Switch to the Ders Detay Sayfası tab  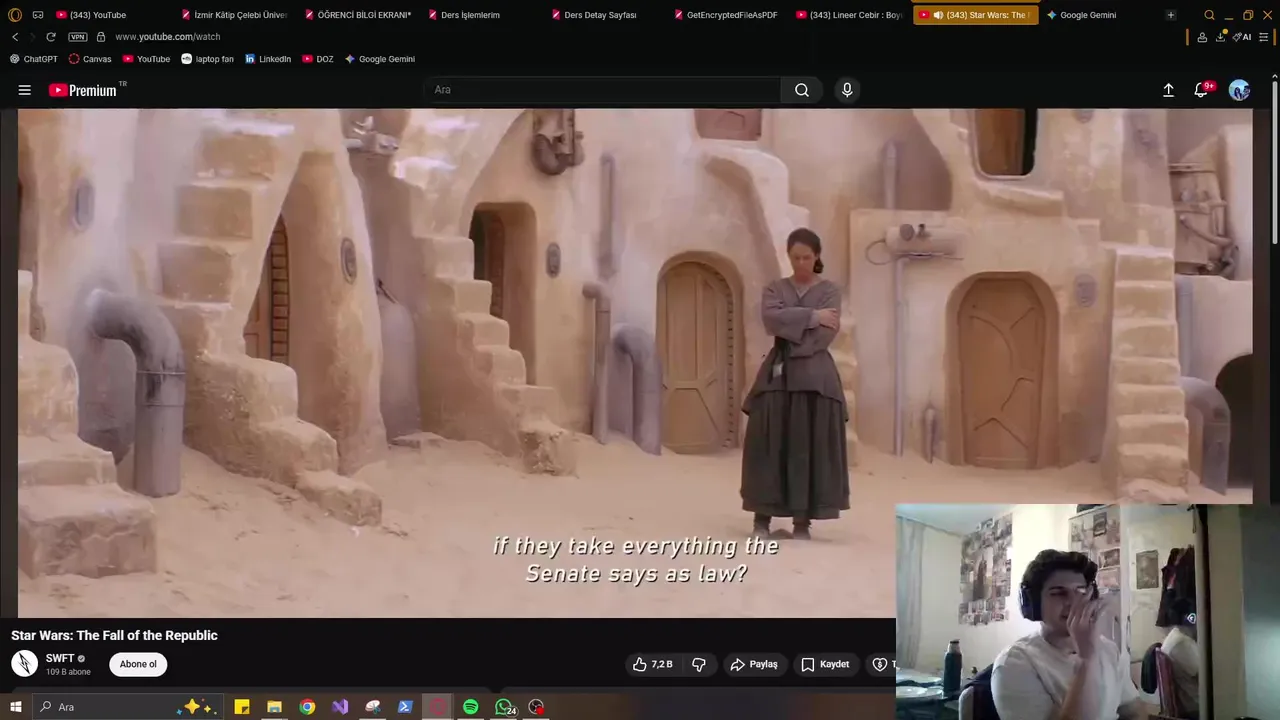(x=604, y=15)
